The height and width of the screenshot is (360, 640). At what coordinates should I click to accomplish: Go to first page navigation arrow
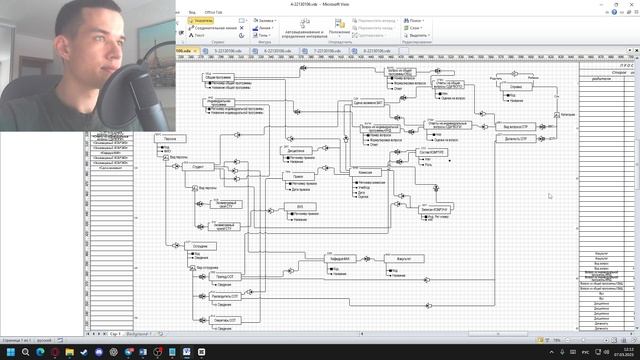88,334
